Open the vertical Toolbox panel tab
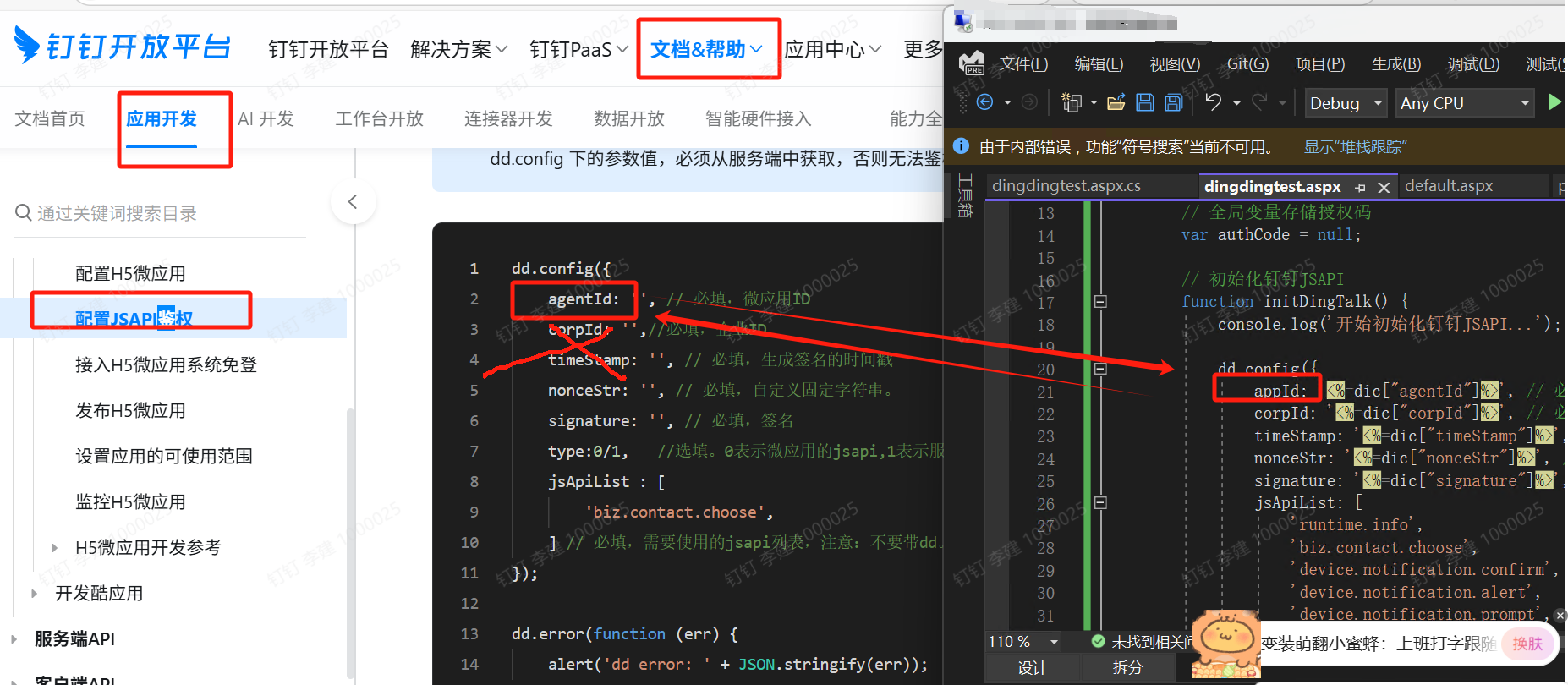This screenshot has height=685, width=1568. click(x=965, y=195)
